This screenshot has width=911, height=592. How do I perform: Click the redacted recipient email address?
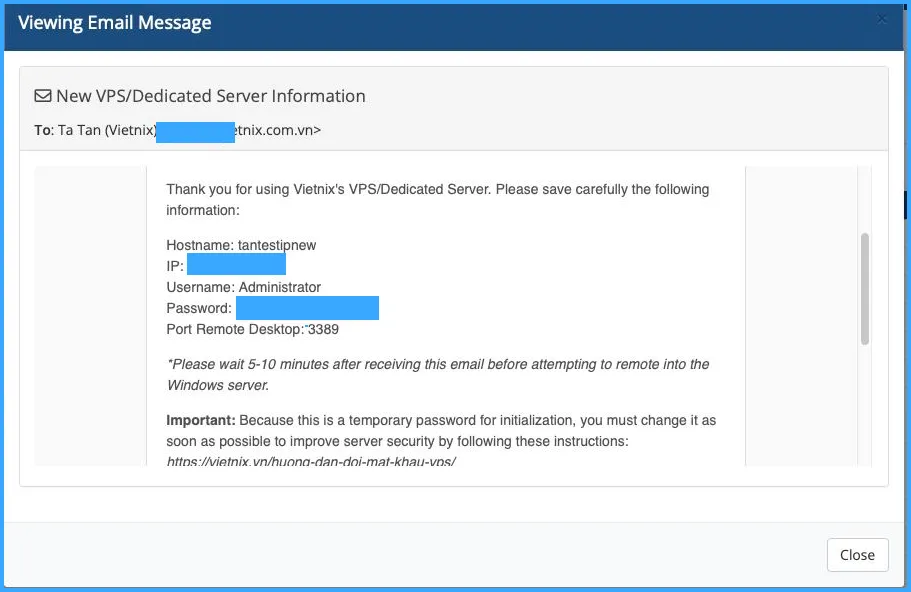(x=195, y=130)
